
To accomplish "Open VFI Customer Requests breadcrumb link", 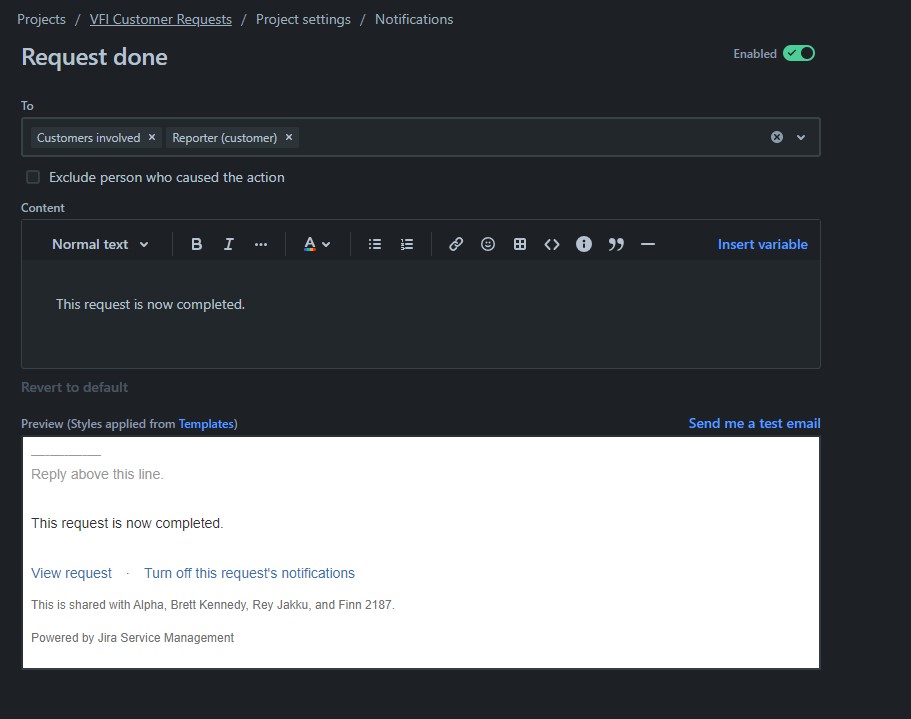I will (x=160, y=19).
